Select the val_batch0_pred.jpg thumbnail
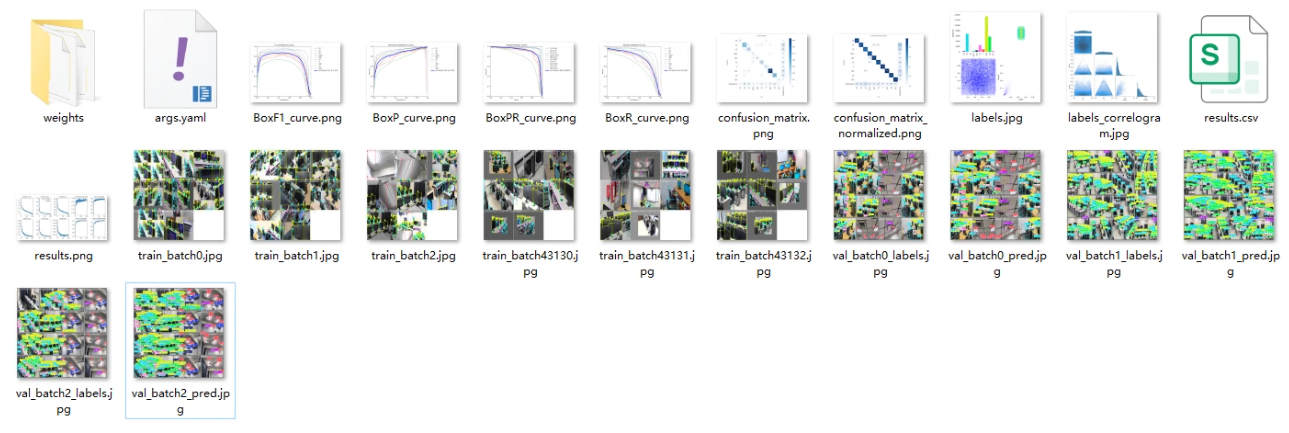The image size is (1289, 433). pyautogui.click(x=997, y=196)
